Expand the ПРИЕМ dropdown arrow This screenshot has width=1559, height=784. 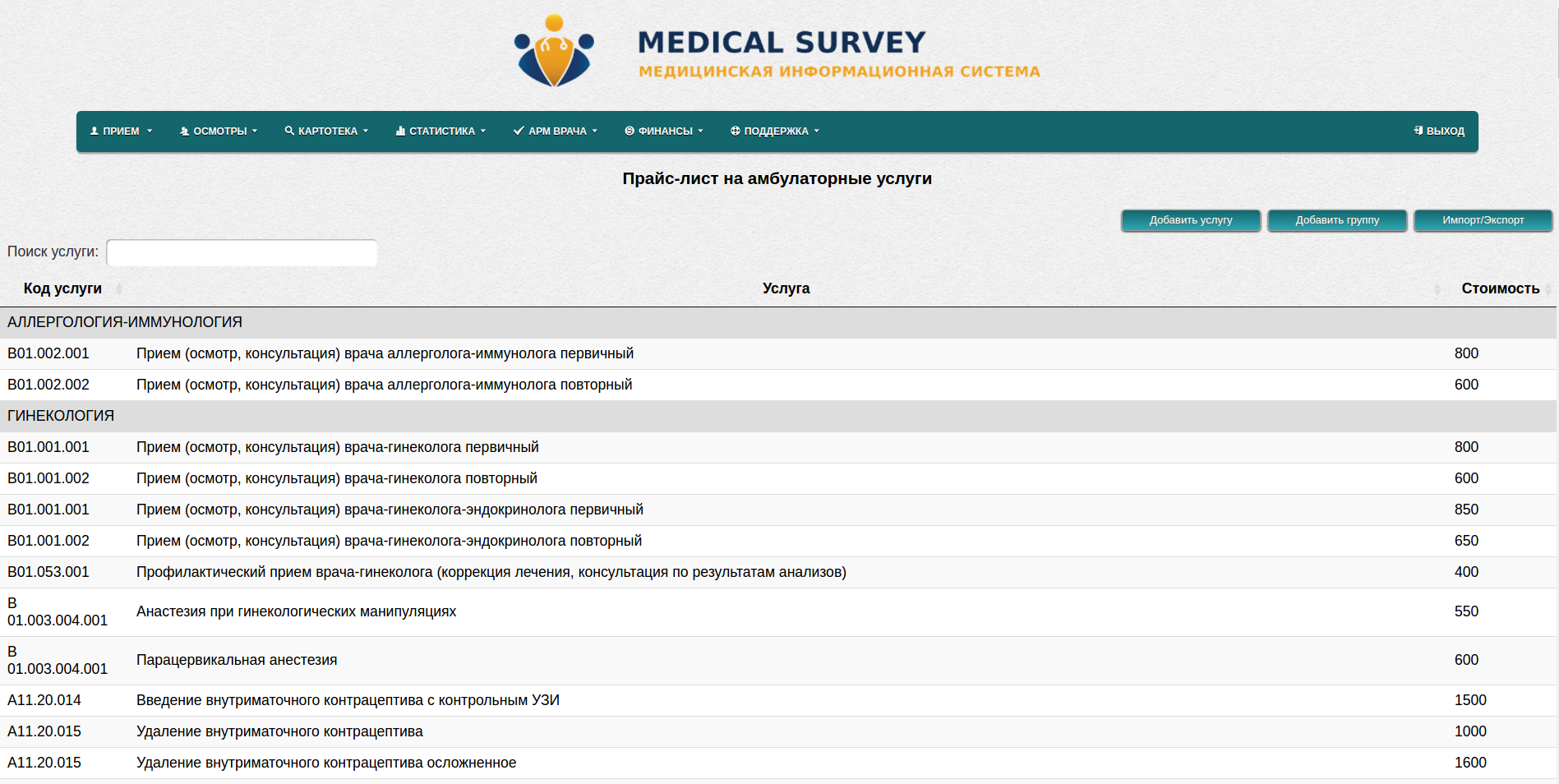tap(150, 131)
